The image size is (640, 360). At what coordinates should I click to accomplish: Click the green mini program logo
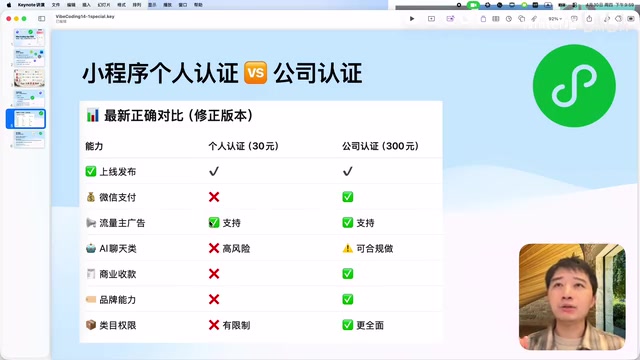tap(574, 86)
